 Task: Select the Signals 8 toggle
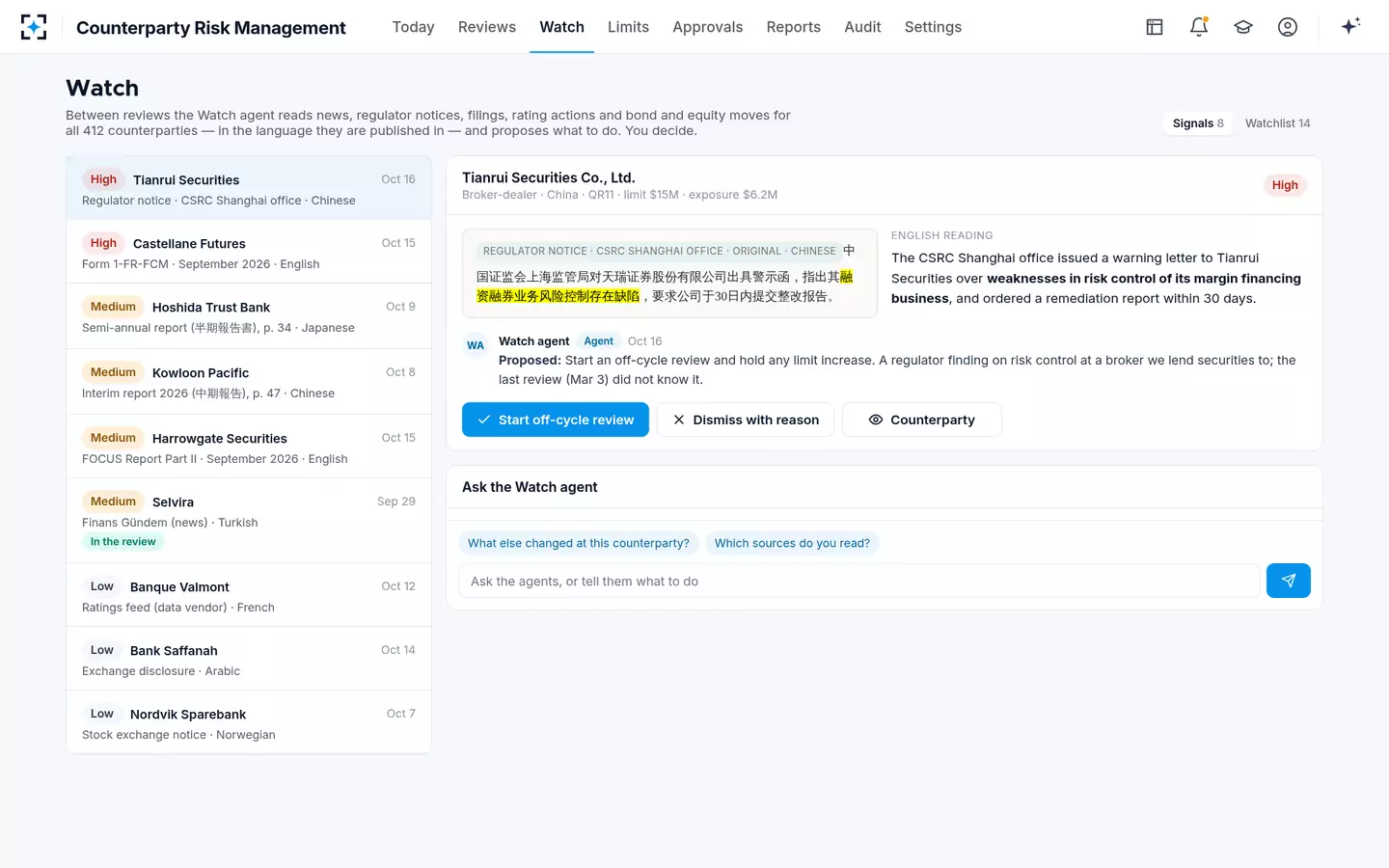(x=1198, y=123)
